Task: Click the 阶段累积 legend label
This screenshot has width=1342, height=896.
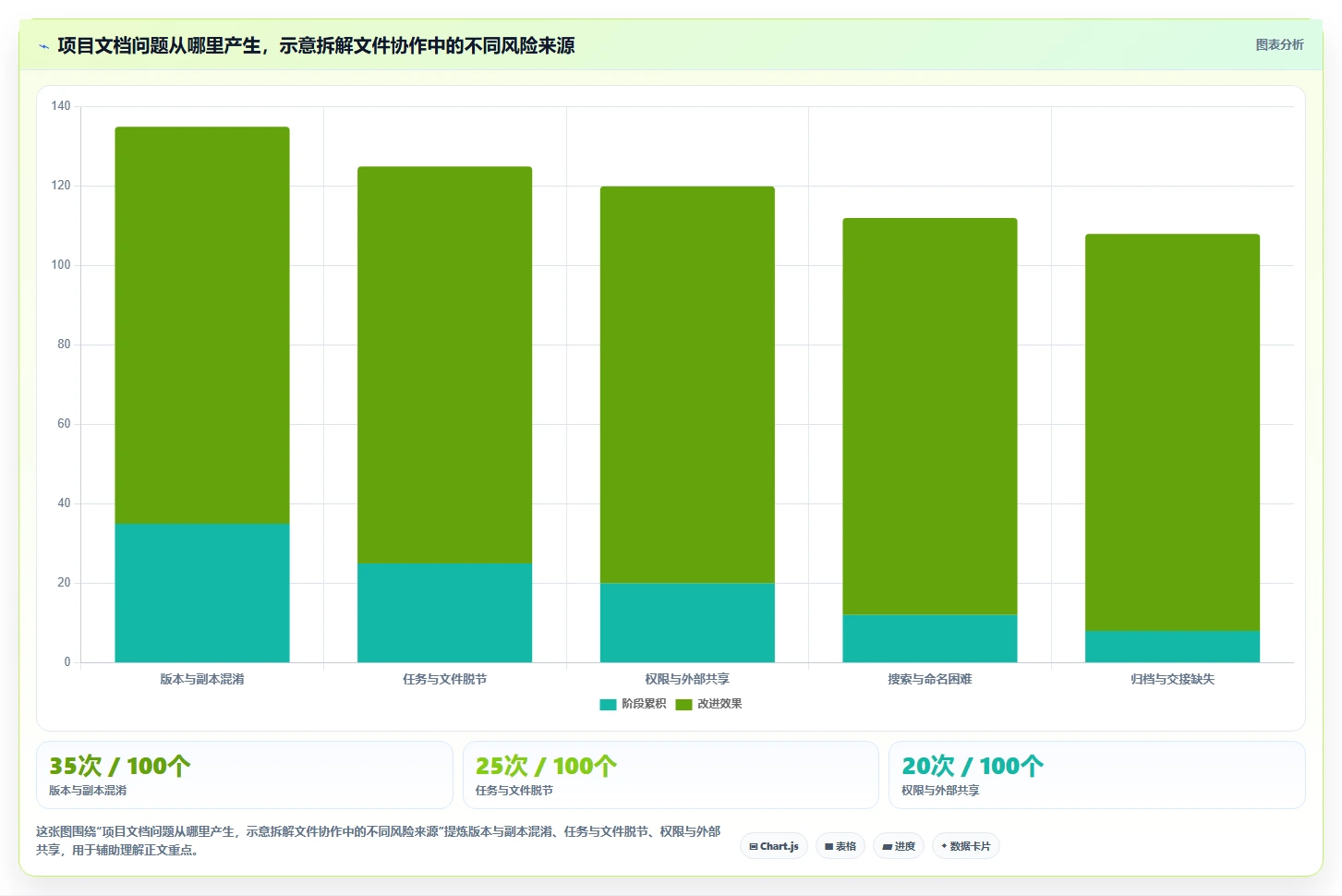Action: pyautogui.click(x=644, y=704)
